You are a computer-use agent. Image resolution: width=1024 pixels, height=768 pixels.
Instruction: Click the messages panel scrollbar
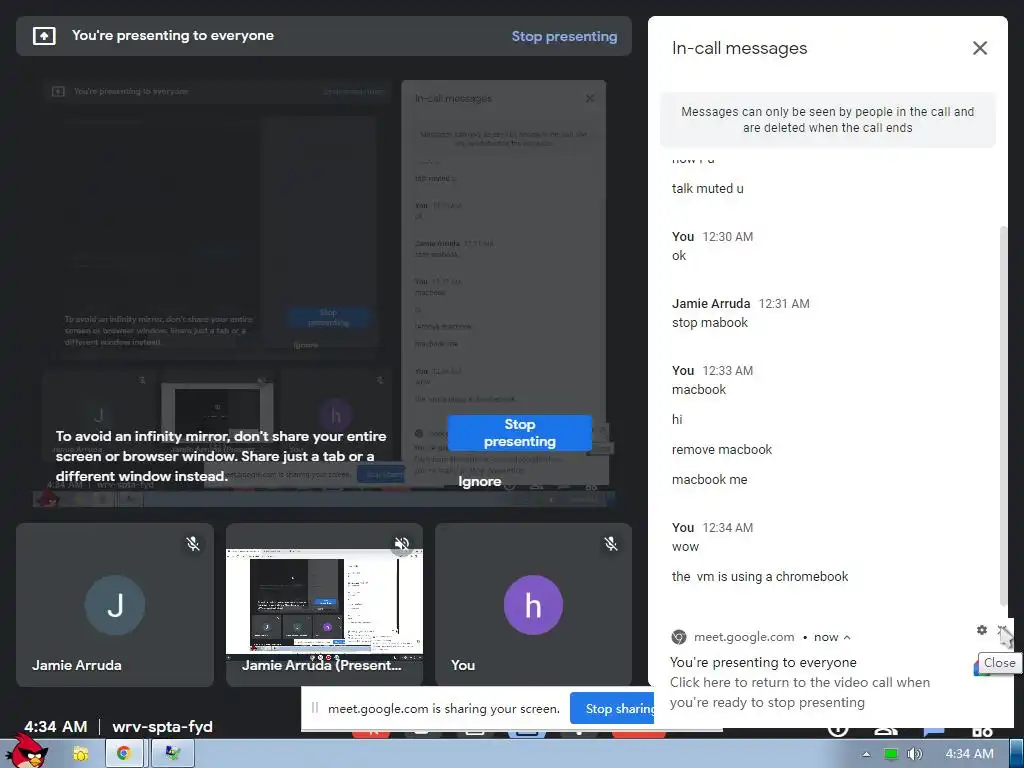1003,416
